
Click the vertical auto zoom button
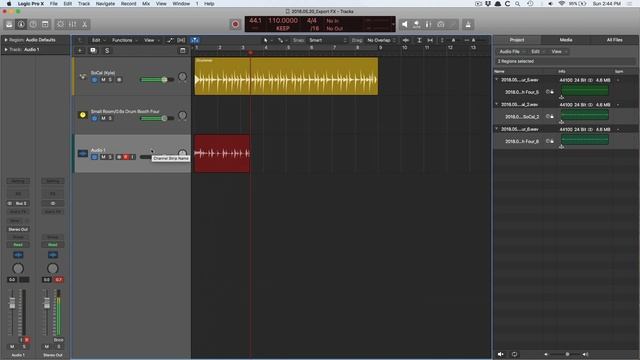[419, 40]
